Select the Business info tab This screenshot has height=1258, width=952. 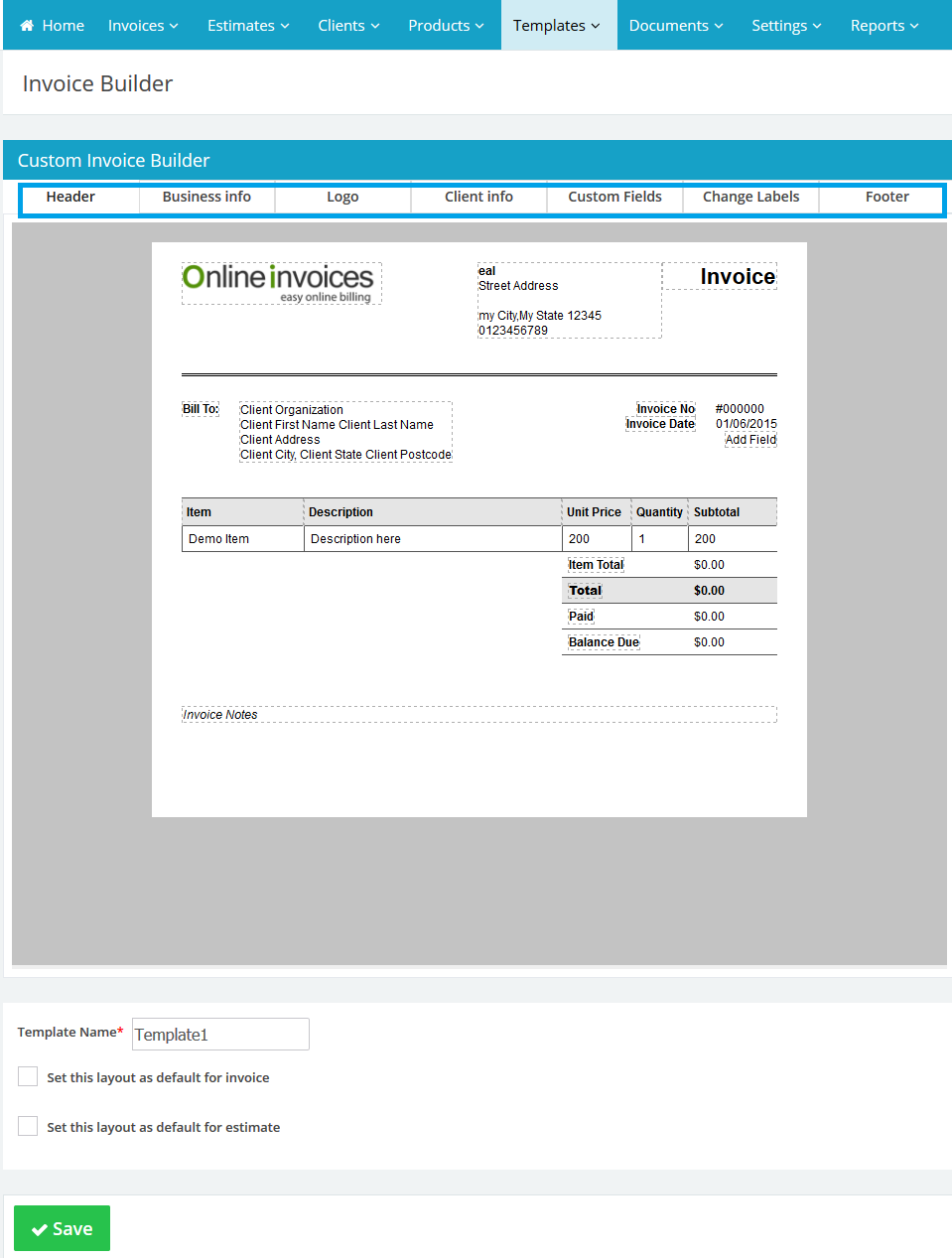point(206,197)
